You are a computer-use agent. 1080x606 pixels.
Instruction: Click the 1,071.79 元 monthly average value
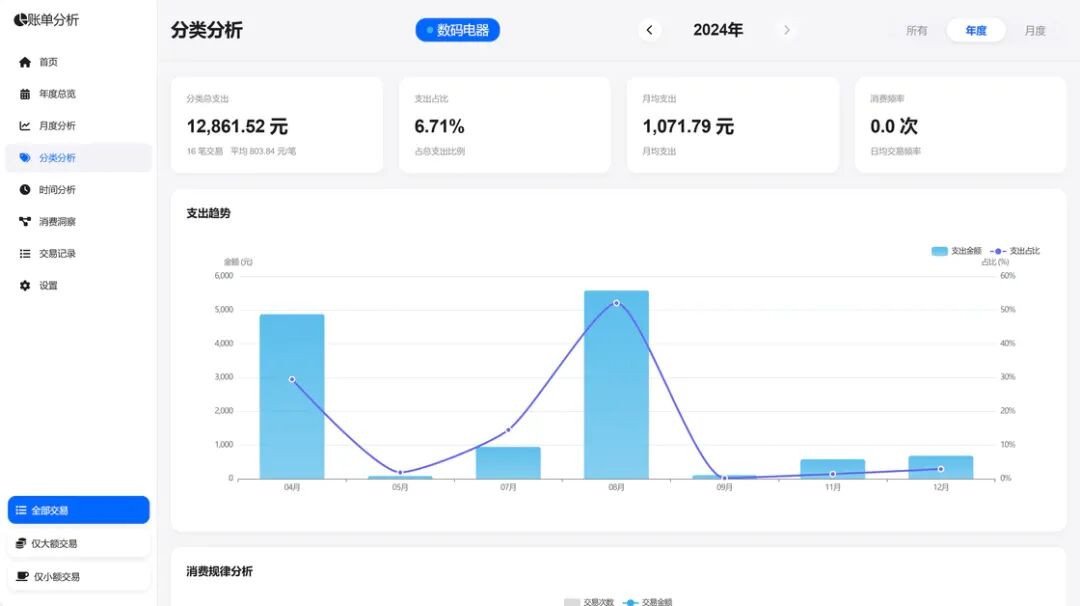688,127
